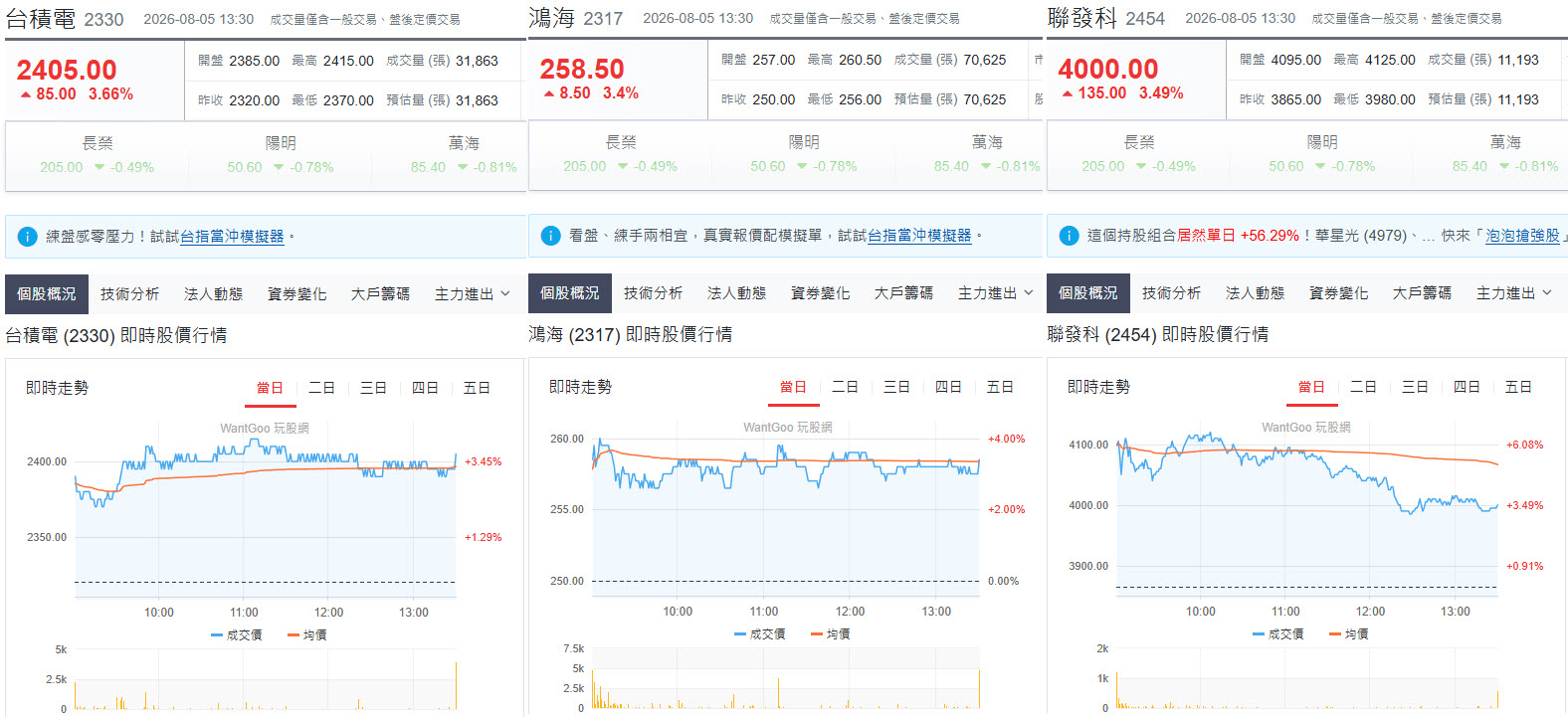1568x717 pixels.
Task: Select 當日 range on the 聯發科 chart
Action: (1312, 387)
